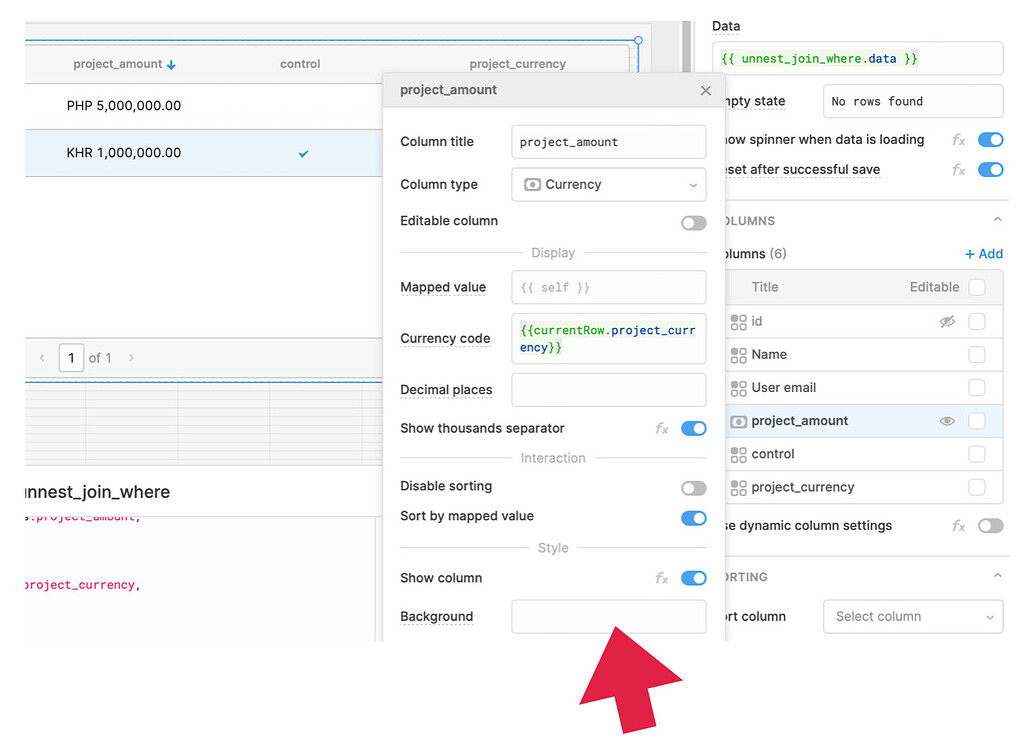Screen dimensions: 1024x741
Task: Click the Decimal places input field
Action: pyautogui.click(x=608, y=390)
